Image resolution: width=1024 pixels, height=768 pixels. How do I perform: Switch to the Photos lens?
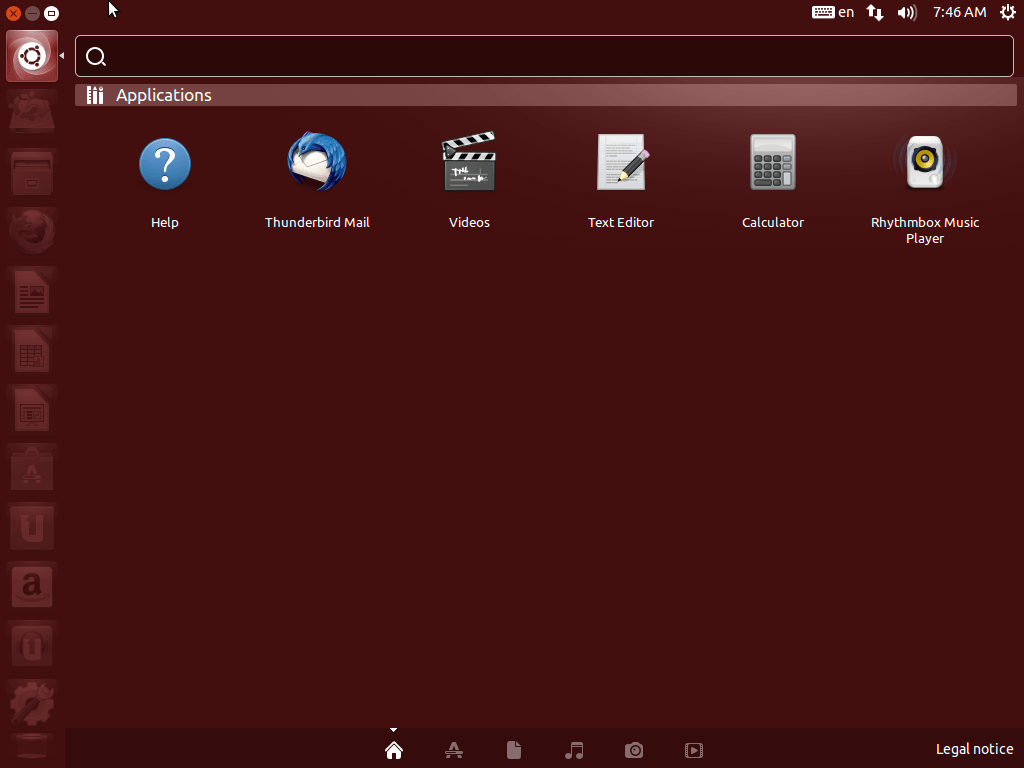634,750
